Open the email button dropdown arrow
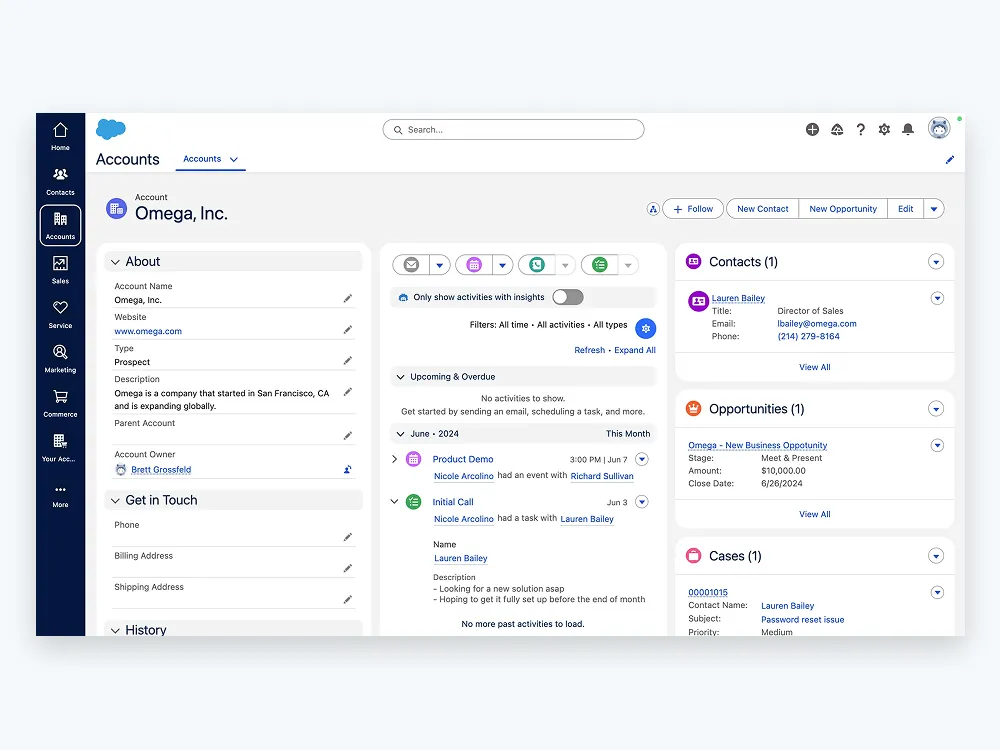The width and height of the screenshot is (1000, 750). (439, 265)
